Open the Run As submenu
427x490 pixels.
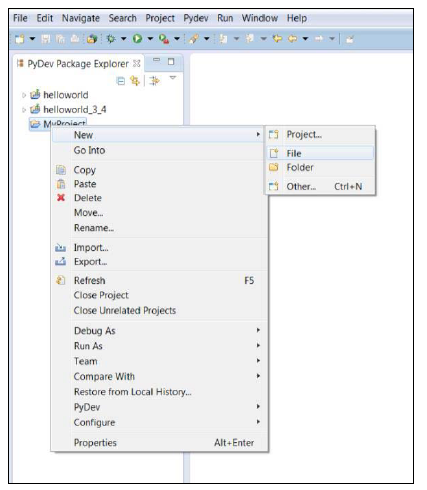click(x=159, y=346)
